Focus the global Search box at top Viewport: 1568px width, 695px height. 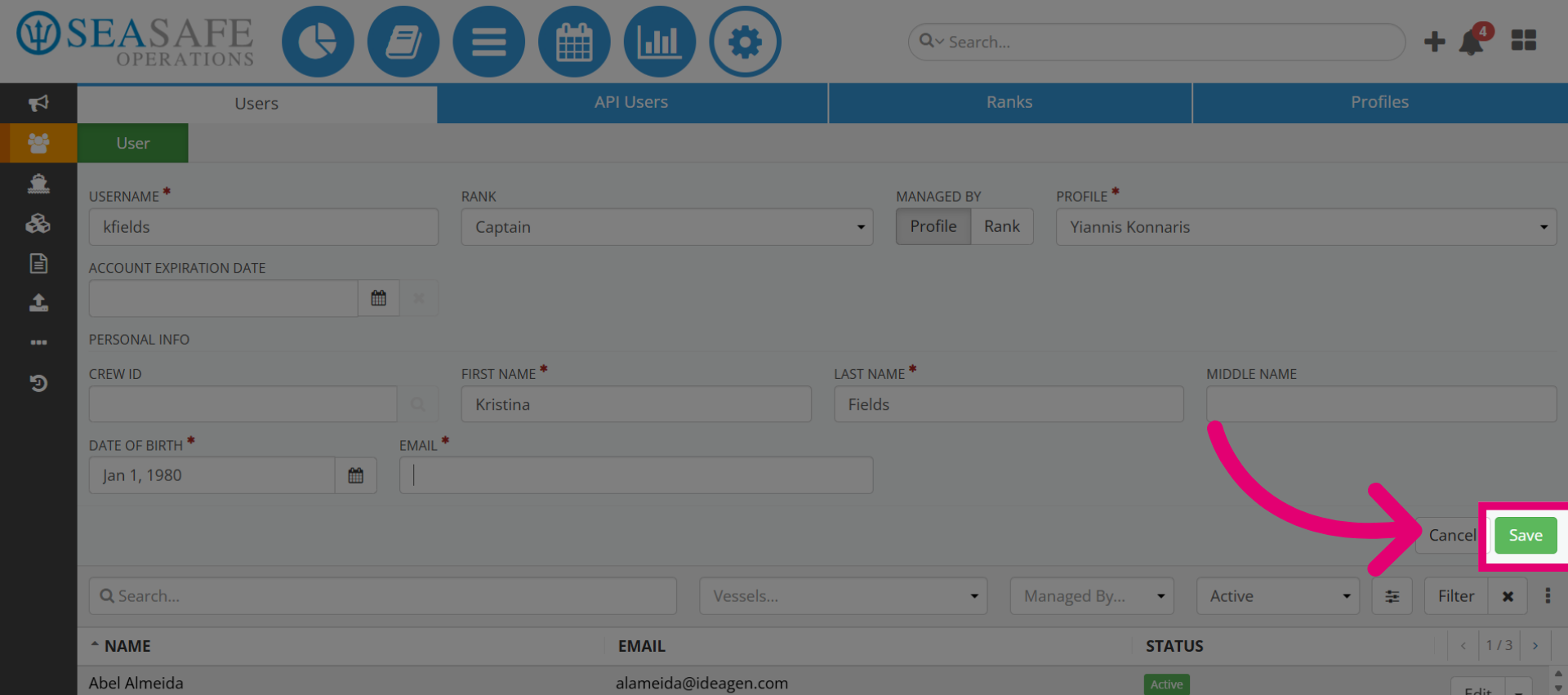[x=1156, y=42]
